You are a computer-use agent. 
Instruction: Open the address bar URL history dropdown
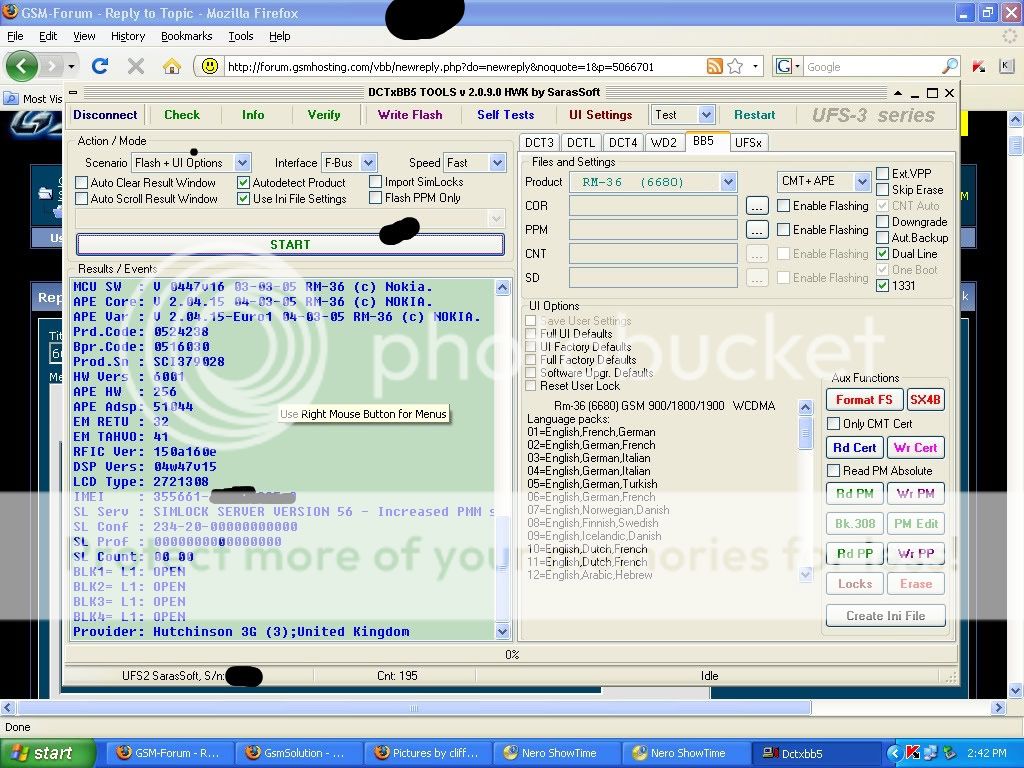click(x=755, y=66)
